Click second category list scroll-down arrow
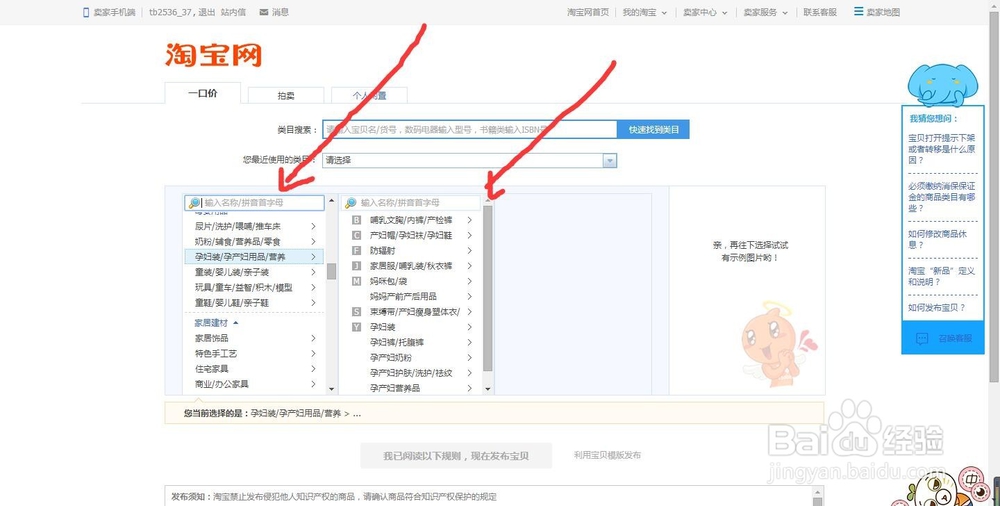This screenshot has height=506, width=1000. (488, 389)
